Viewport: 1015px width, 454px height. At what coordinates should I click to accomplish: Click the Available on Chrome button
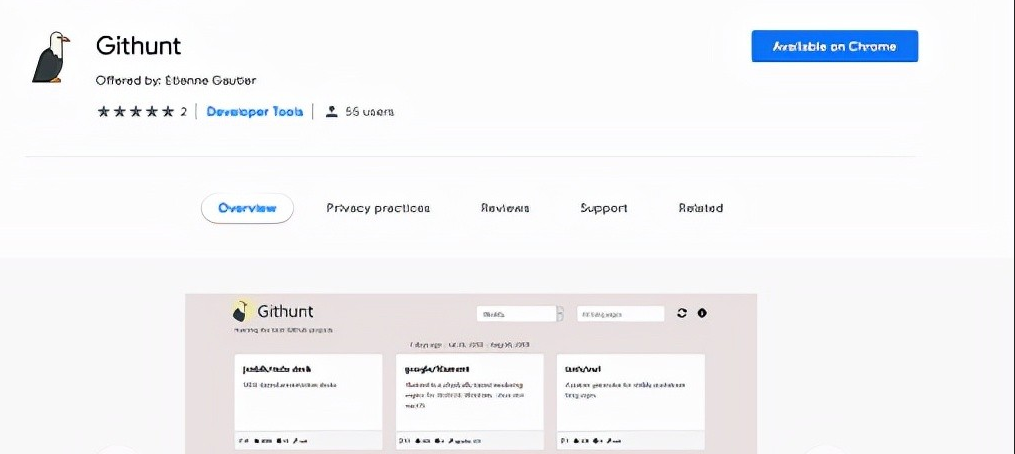834,46
